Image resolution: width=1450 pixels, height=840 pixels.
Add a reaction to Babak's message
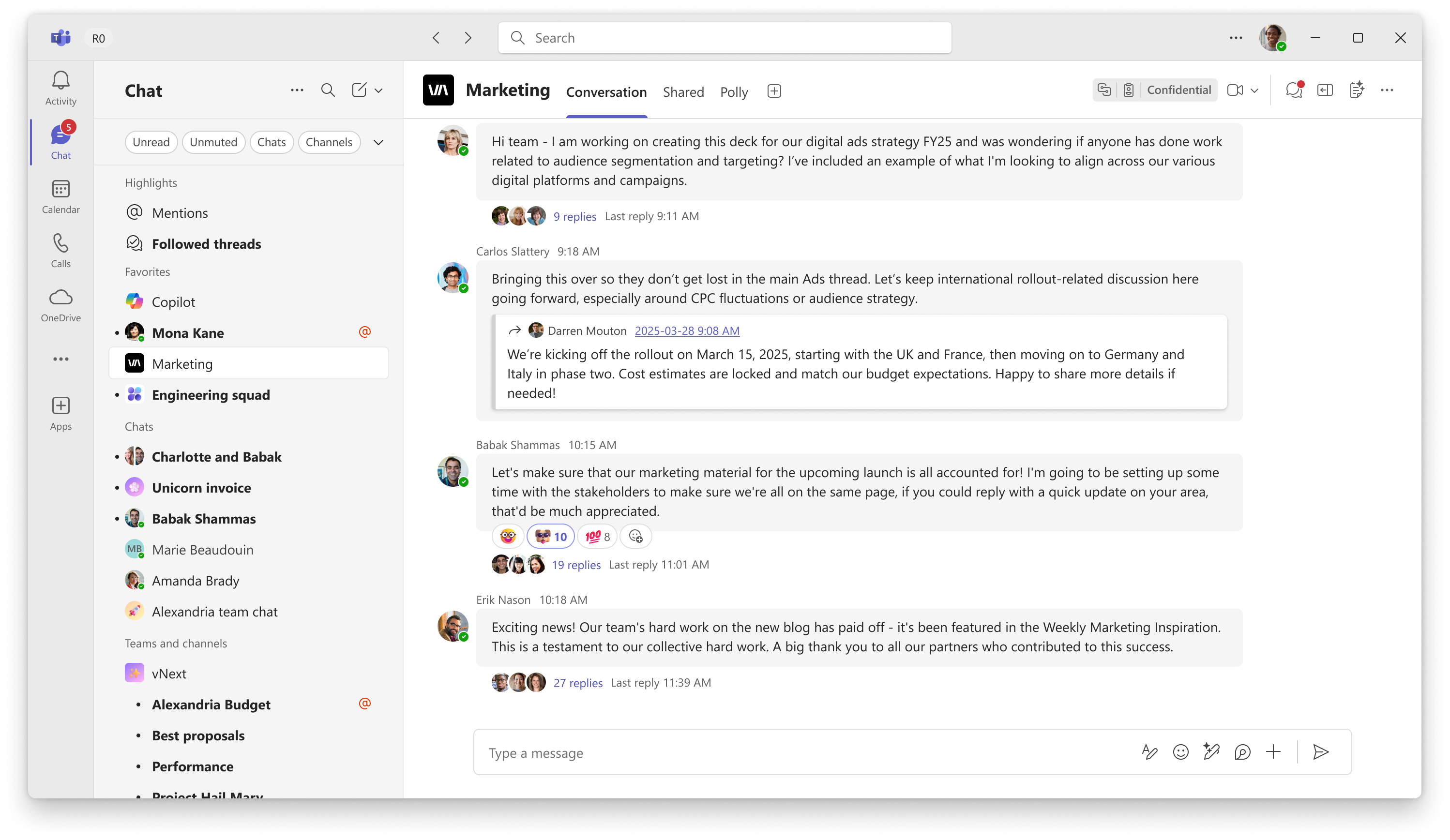coord(635,536)
